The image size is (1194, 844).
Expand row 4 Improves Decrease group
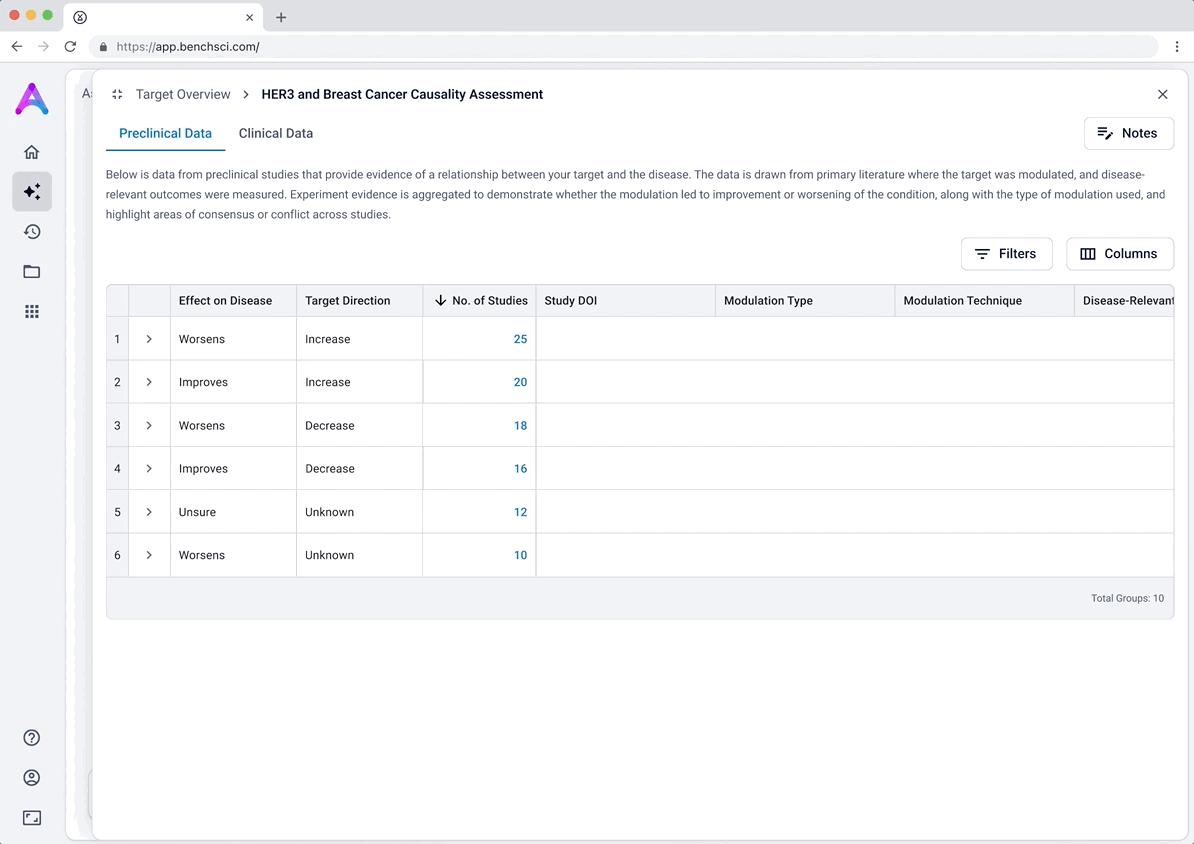(149, 468)
